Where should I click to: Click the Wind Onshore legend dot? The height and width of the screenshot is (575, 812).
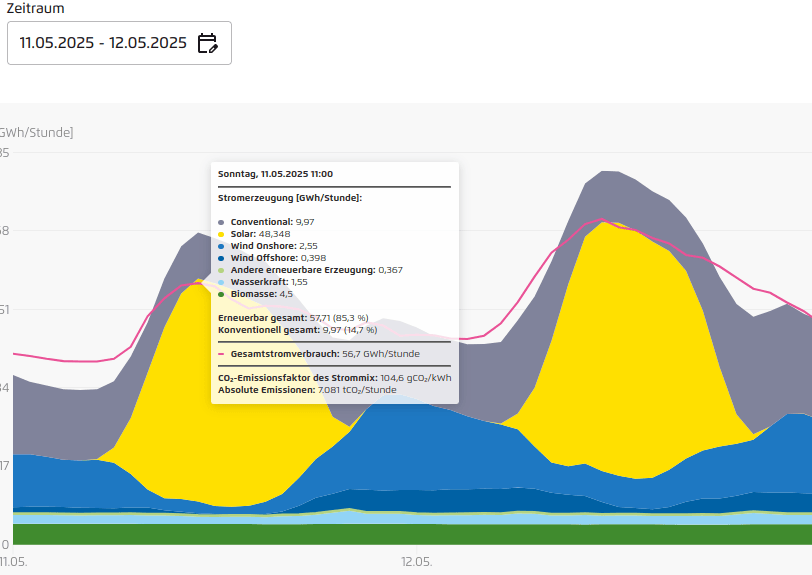tap(221, 247)
